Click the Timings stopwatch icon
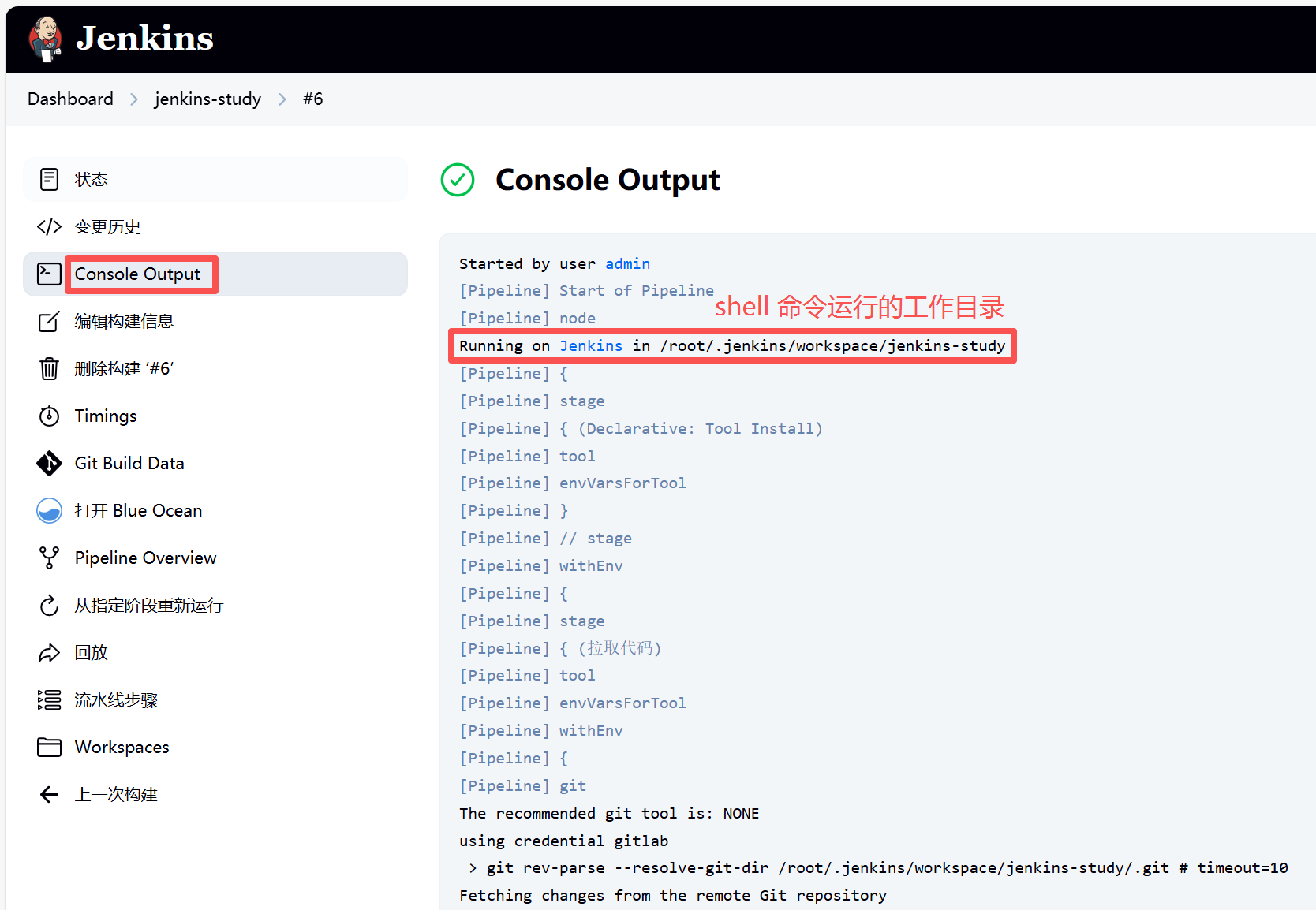 [49, 416]
